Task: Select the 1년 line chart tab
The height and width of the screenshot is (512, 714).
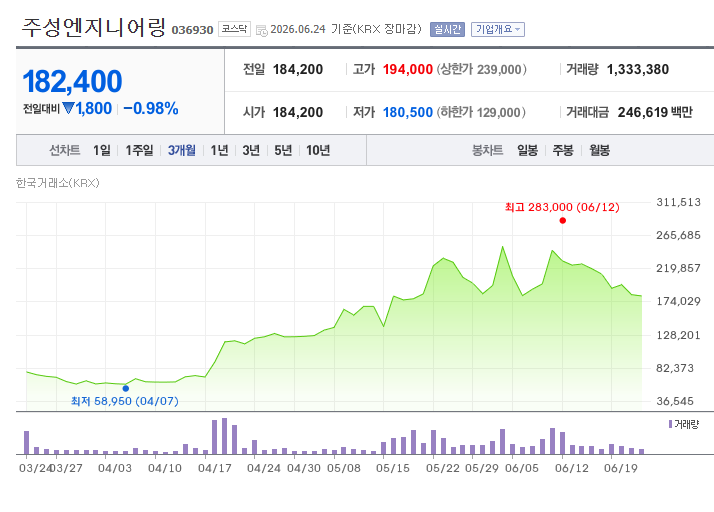Action: pyautogui.click(x=219, y=150)
